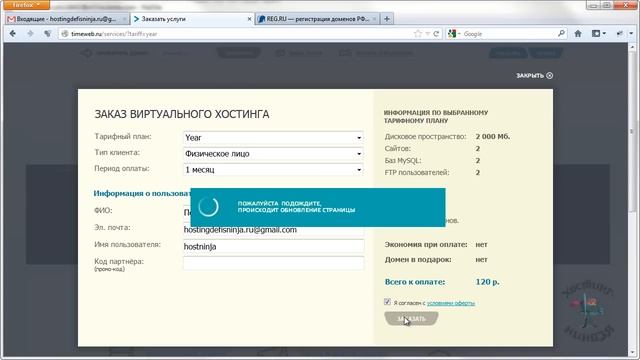Click the Домен в подарок label
This screenshot has height=360, width=640.
coord(418,260)
